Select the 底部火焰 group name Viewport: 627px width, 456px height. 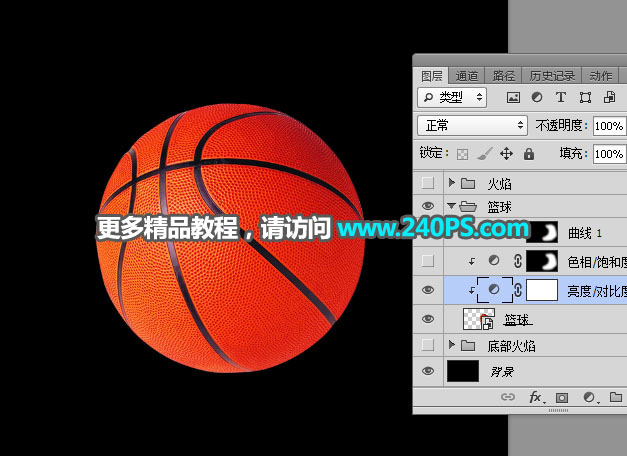[511, 346]
